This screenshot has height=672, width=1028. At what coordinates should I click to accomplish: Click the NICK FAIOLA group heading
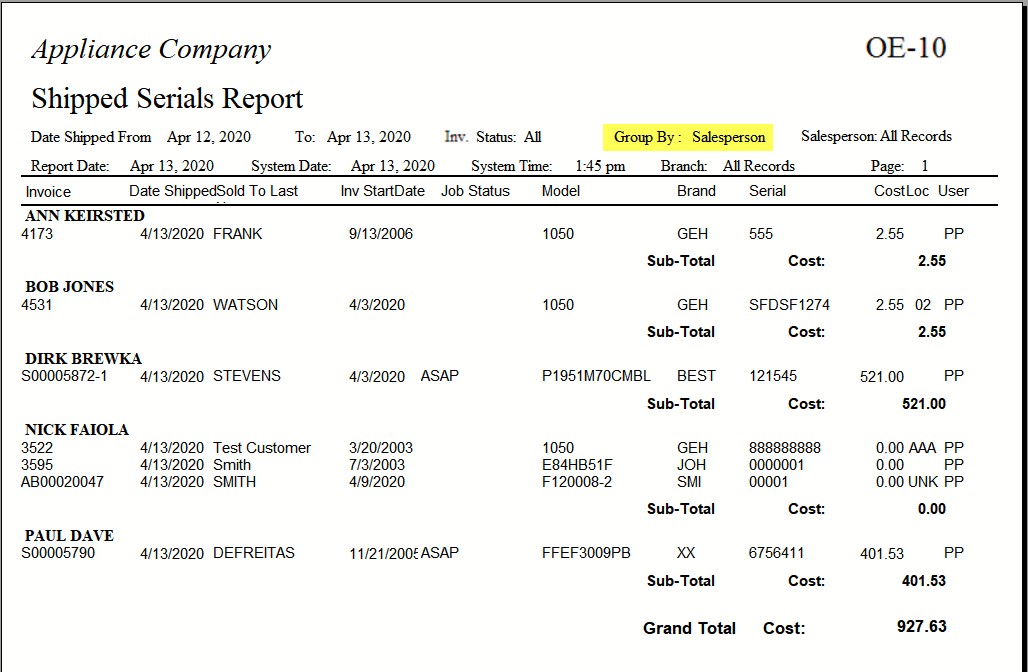click(x=77, y=429)
